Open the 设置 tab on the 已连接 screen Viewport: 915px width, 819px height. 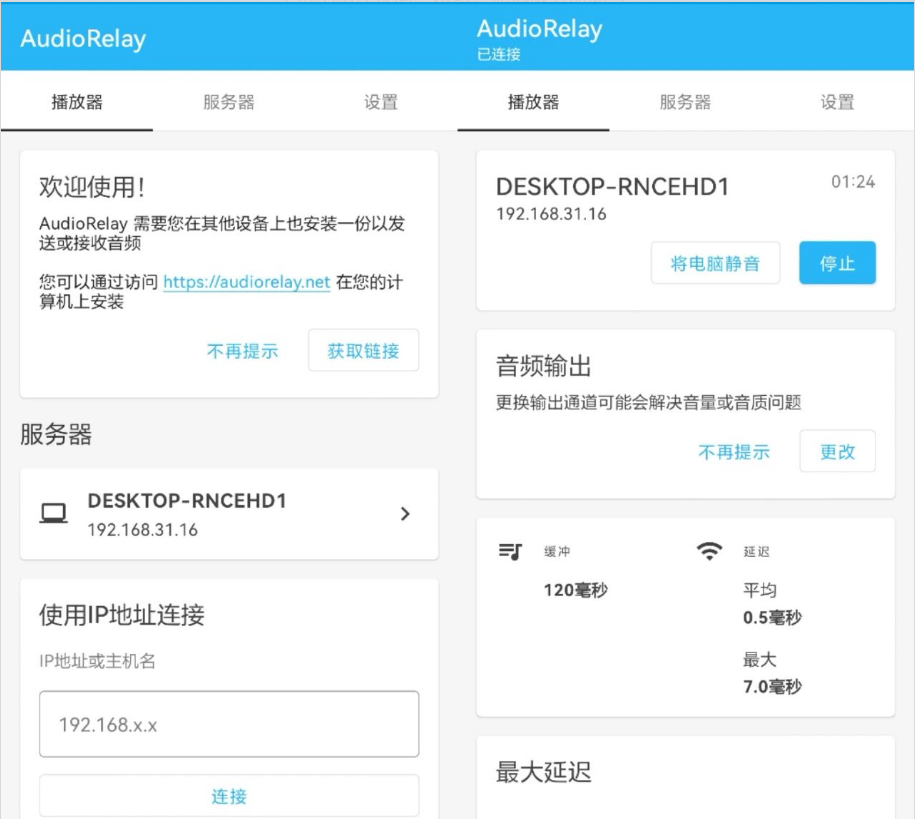[x=837, y=102]
